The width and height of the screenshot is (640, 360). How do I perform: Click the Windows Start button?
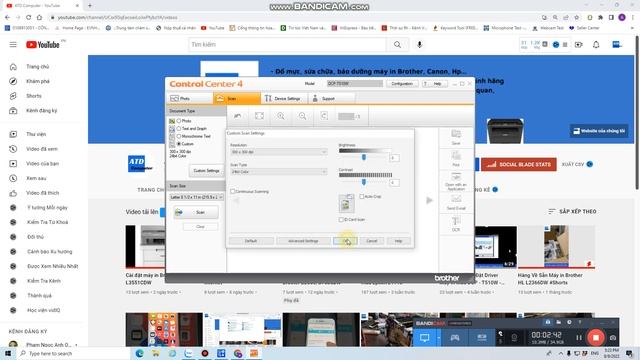tap(8, 353)
